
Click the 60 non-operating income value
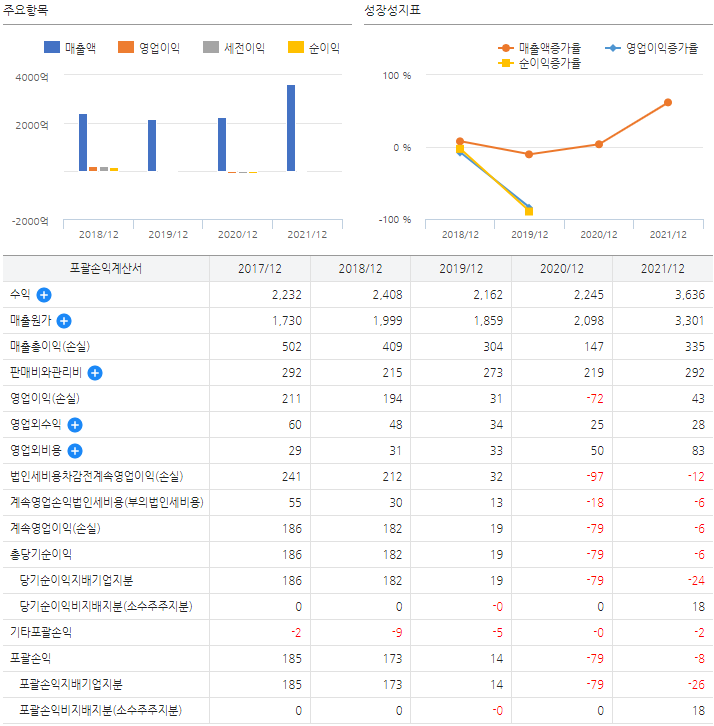click(x=295, y=425)
